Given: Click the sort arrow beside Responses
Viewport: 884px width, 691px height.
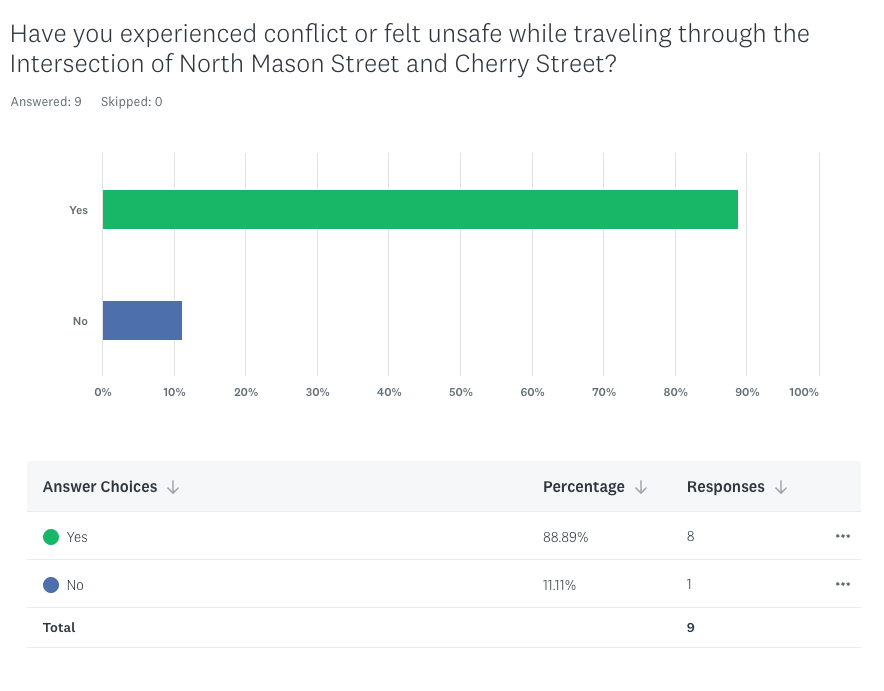Looking at the screenshot, I should tap(781, 487).
